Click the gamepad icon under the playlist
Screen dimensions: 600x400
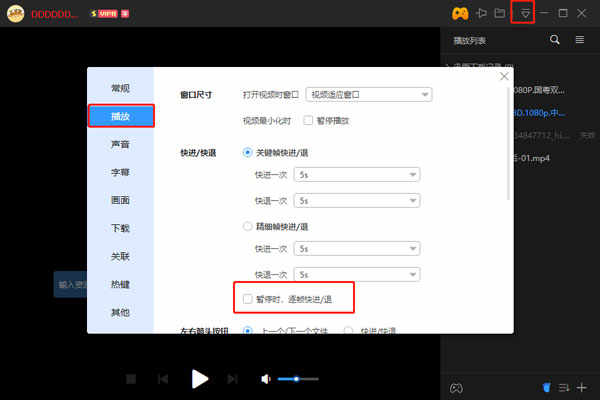click(x=456, y=388)
